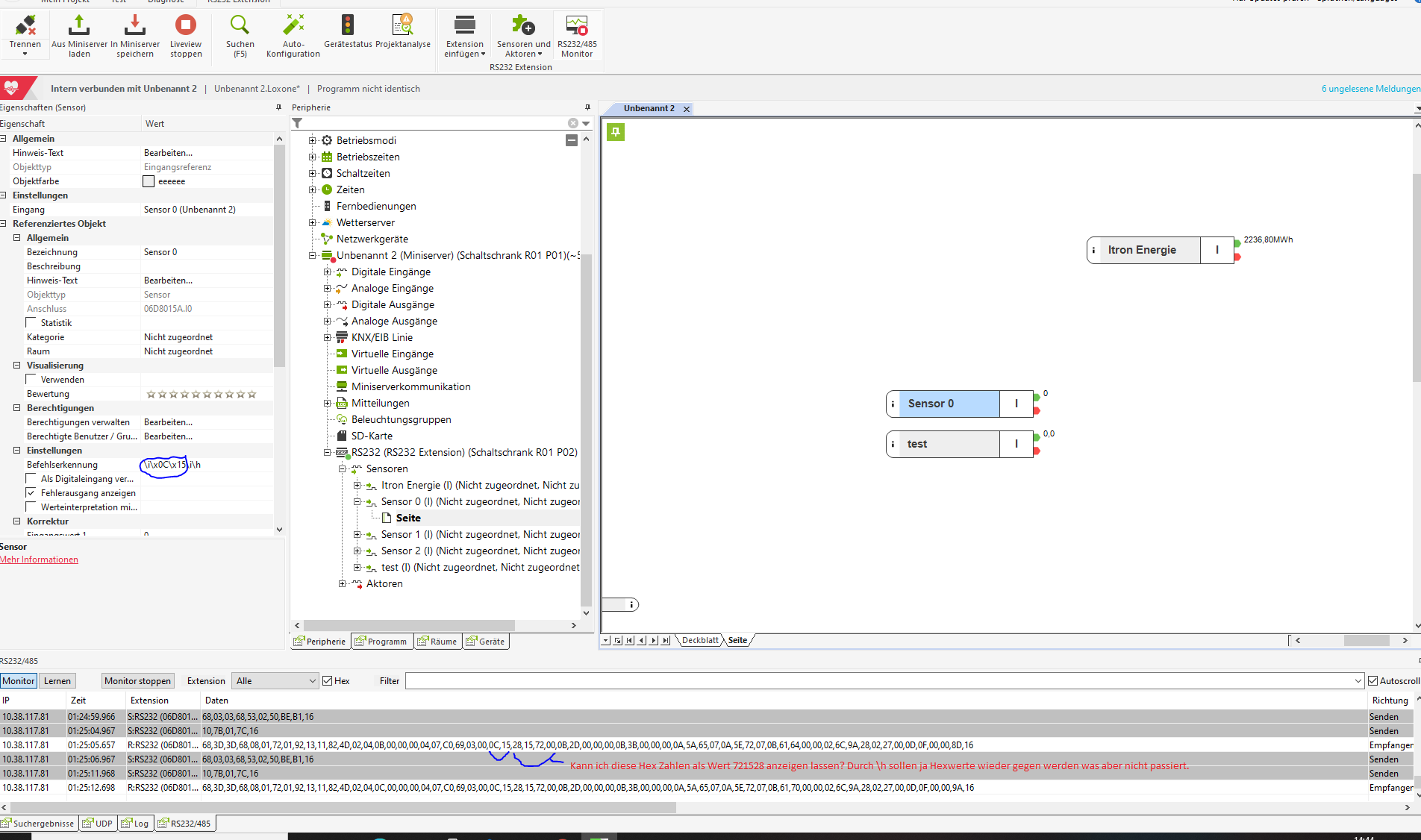Uncheck Fehlerausgang anzeigen checkbox
Image resolution: width=1421 pixels, height=840 pixels.
31,493
